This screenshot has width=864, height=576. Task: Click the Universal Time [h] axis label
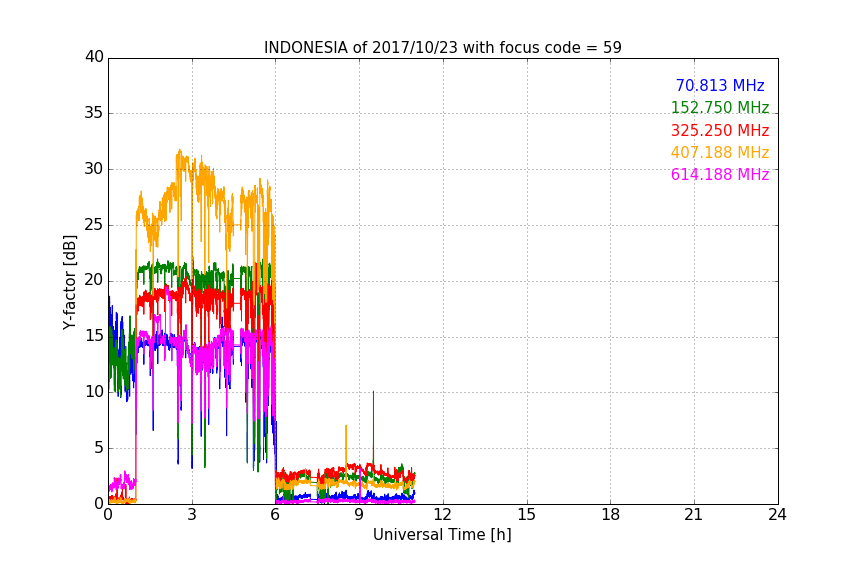pyautogui.click(x=442, y=535)
